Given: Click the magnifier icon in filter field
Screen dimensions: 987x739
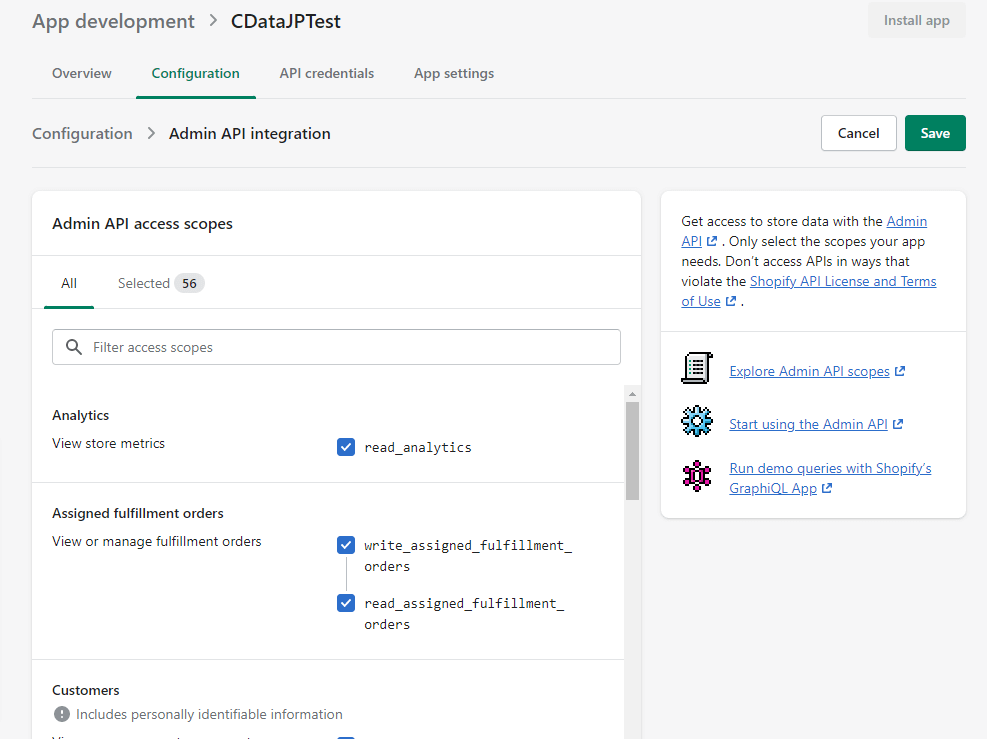Looking at the screenshot, I should pos(73,347).
